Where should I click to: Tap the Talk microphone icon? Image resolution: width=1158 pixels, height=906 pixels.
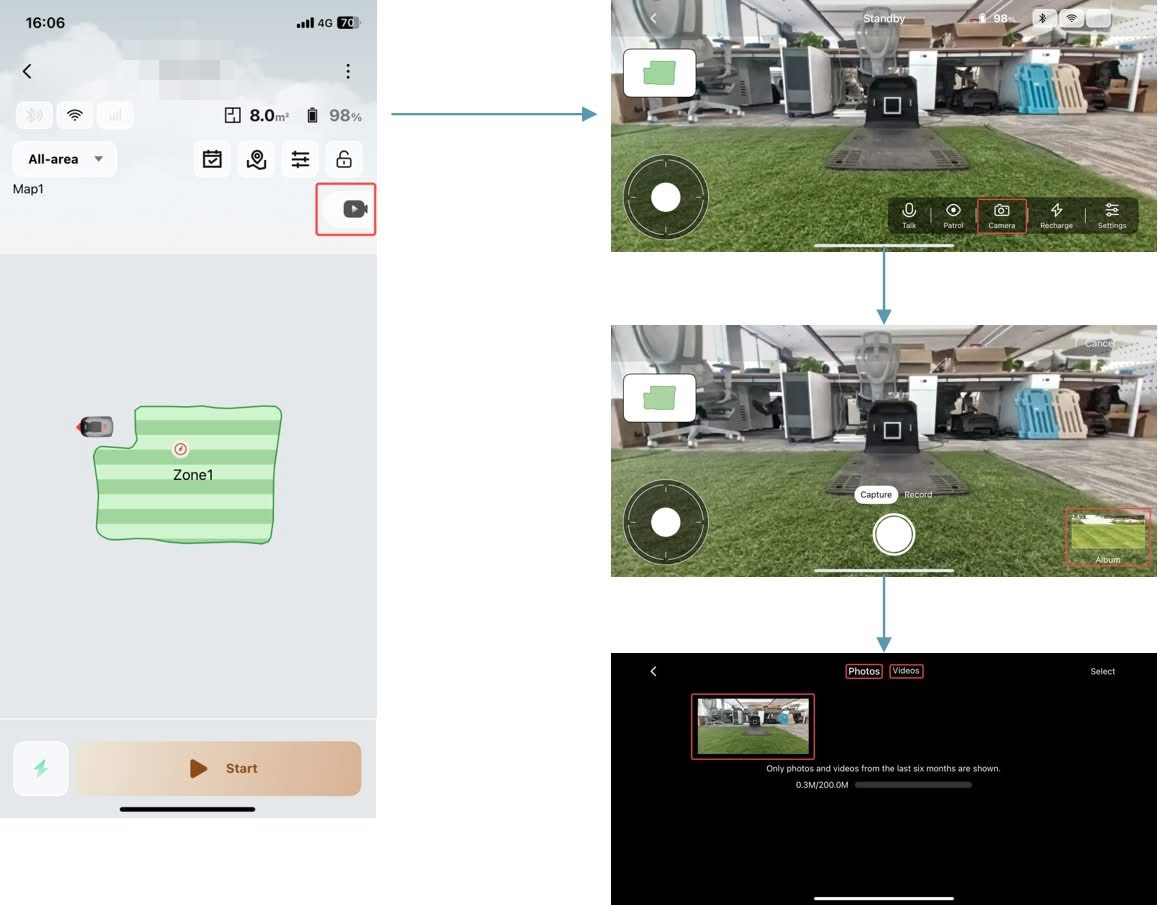tap(909, 215)
